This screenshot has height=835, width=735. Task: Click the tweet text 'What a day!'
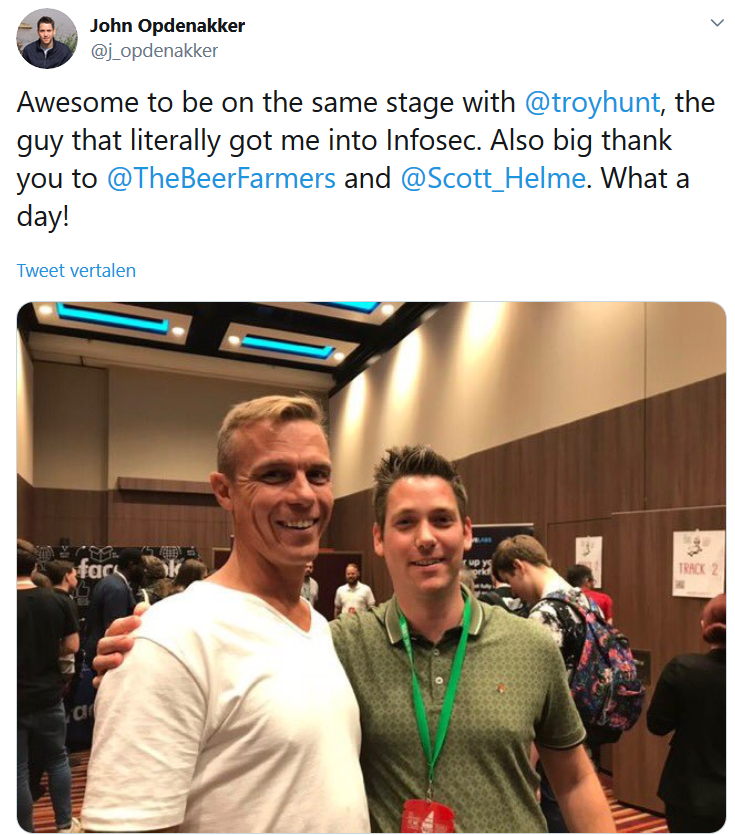(x=645, y=178)
